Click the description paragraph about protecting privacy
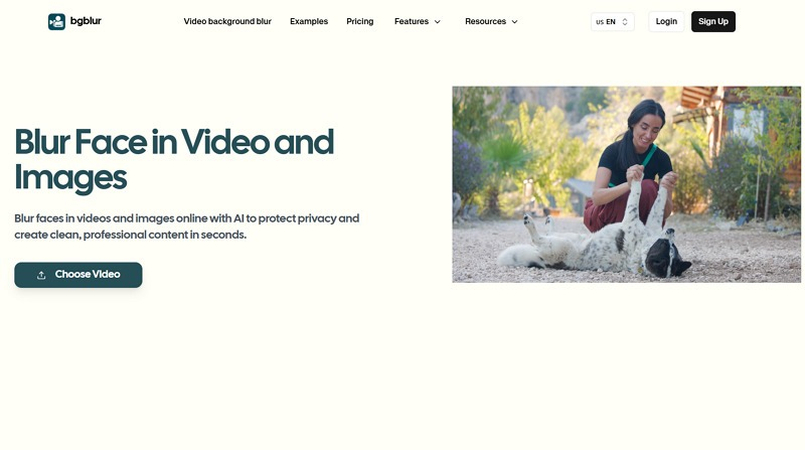 point(187,226)
